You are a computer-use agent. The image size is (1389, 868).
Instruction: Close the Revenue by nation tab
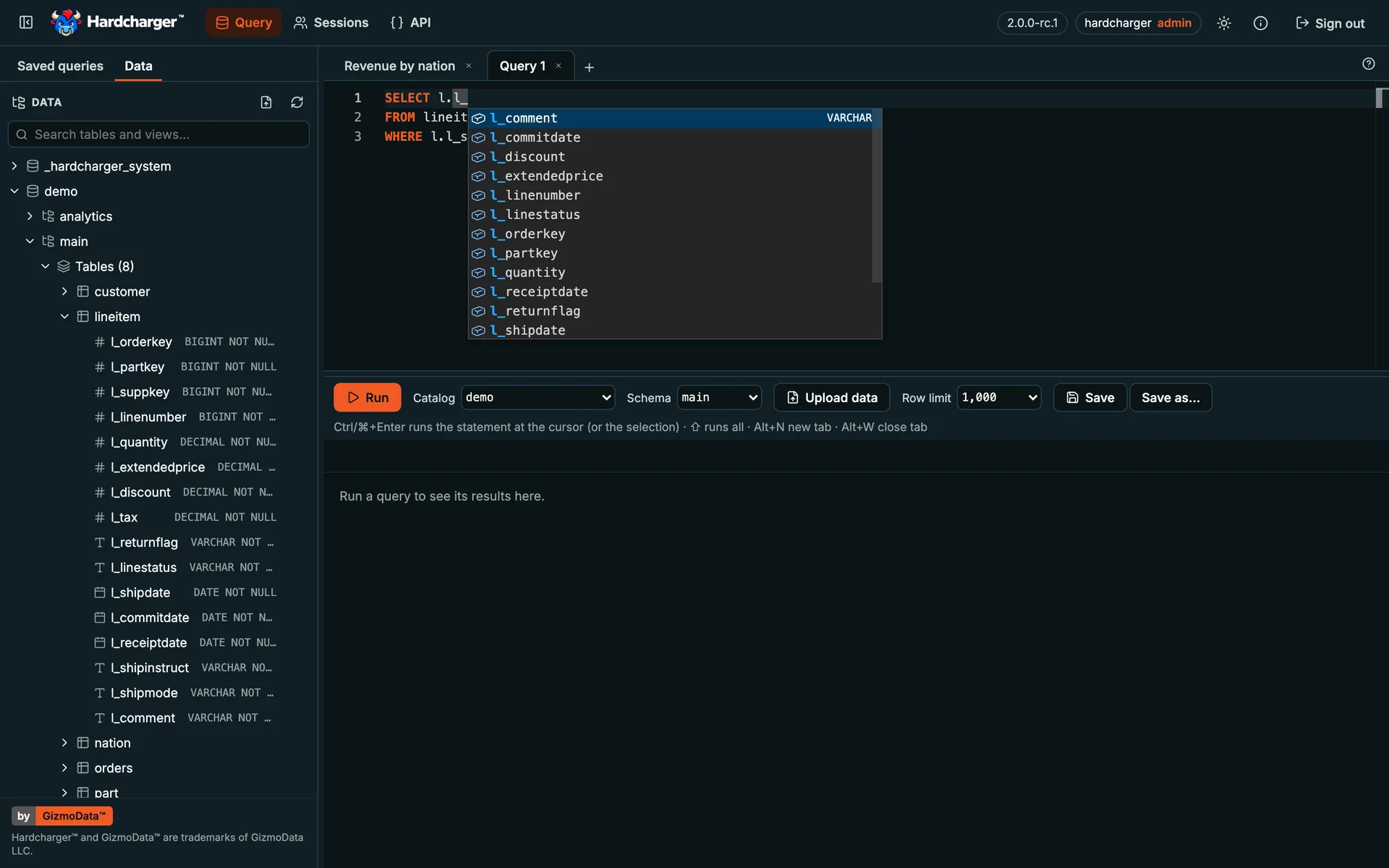click(469, 66)
